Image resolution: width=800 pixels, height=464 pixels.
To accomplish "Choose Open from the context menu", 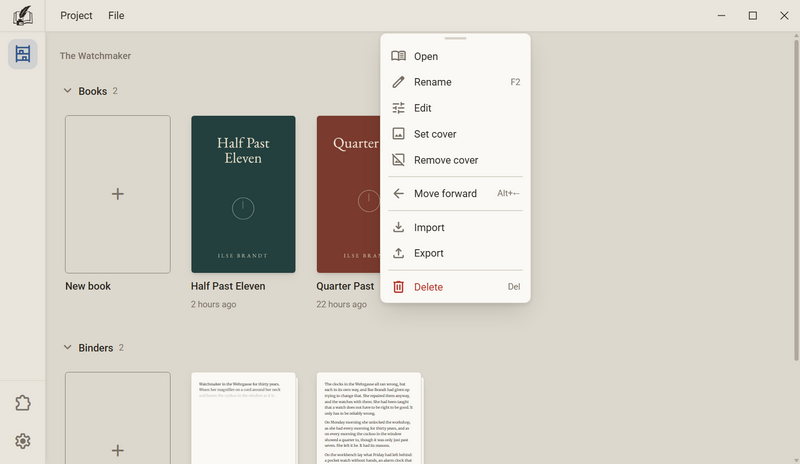I will [x=455, y=56].
